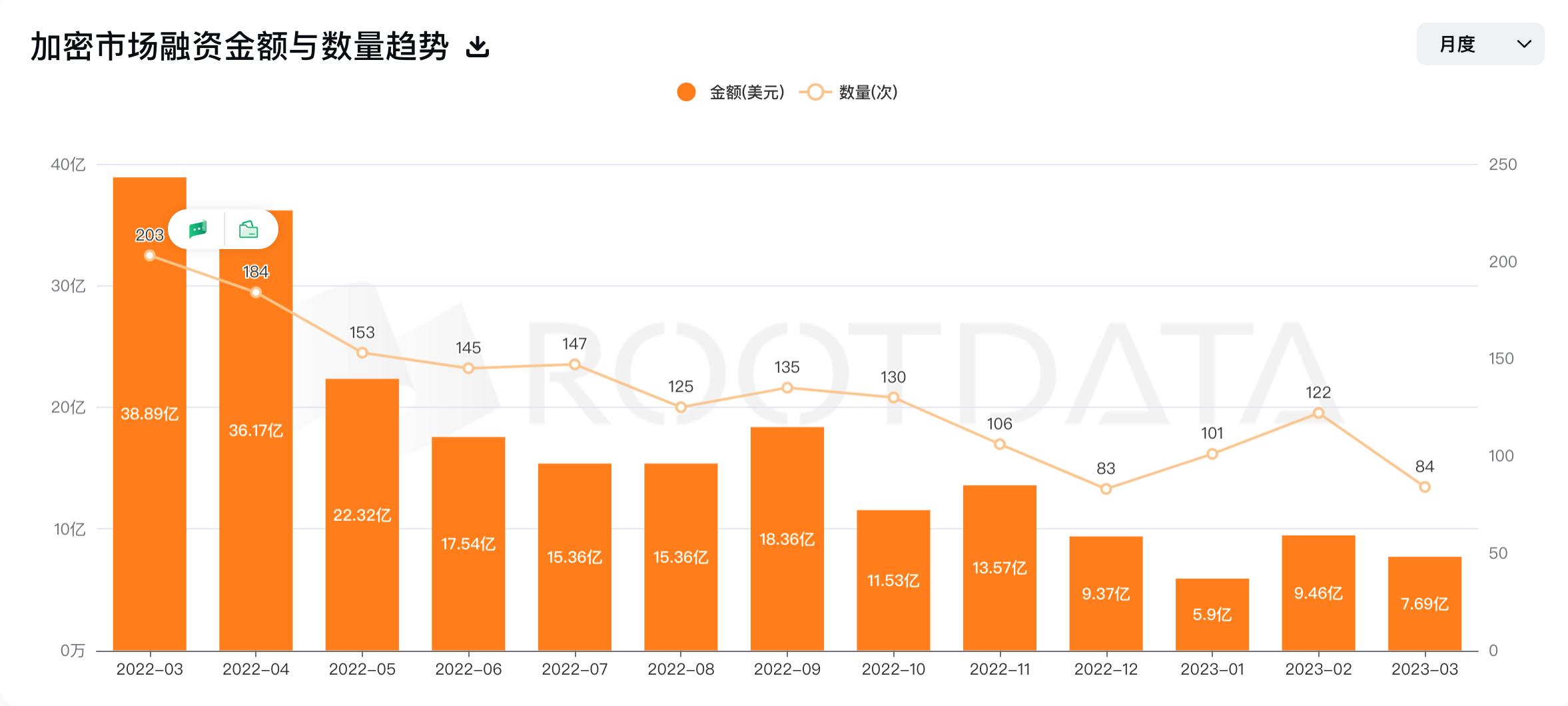Click the 2022-03 x-axis label
The height and width of the screenshot is (706, 1568).
[150, 669]
